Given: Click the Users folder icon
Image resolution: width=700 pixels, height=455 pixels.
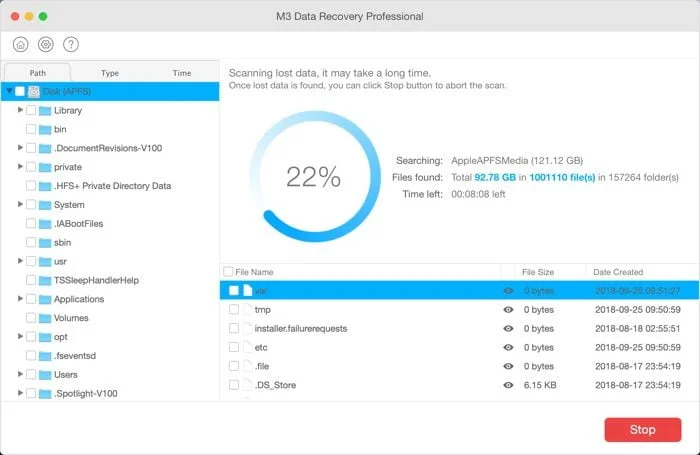Looking at the screenshot, I should tap(45, 375).
